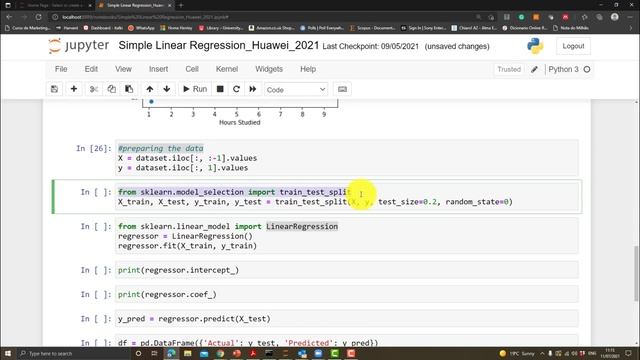Open Task View on the taskbar
The height and width of the screenshot is (360, 640).
tap(154, 353)
